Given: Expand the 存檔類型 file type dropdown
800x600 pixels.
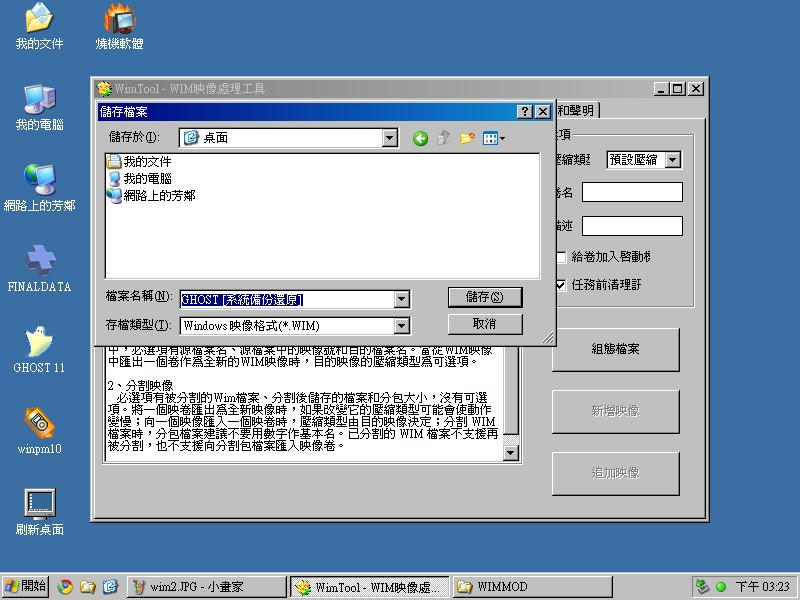Looking at the screenshot, I should [401, 325].
